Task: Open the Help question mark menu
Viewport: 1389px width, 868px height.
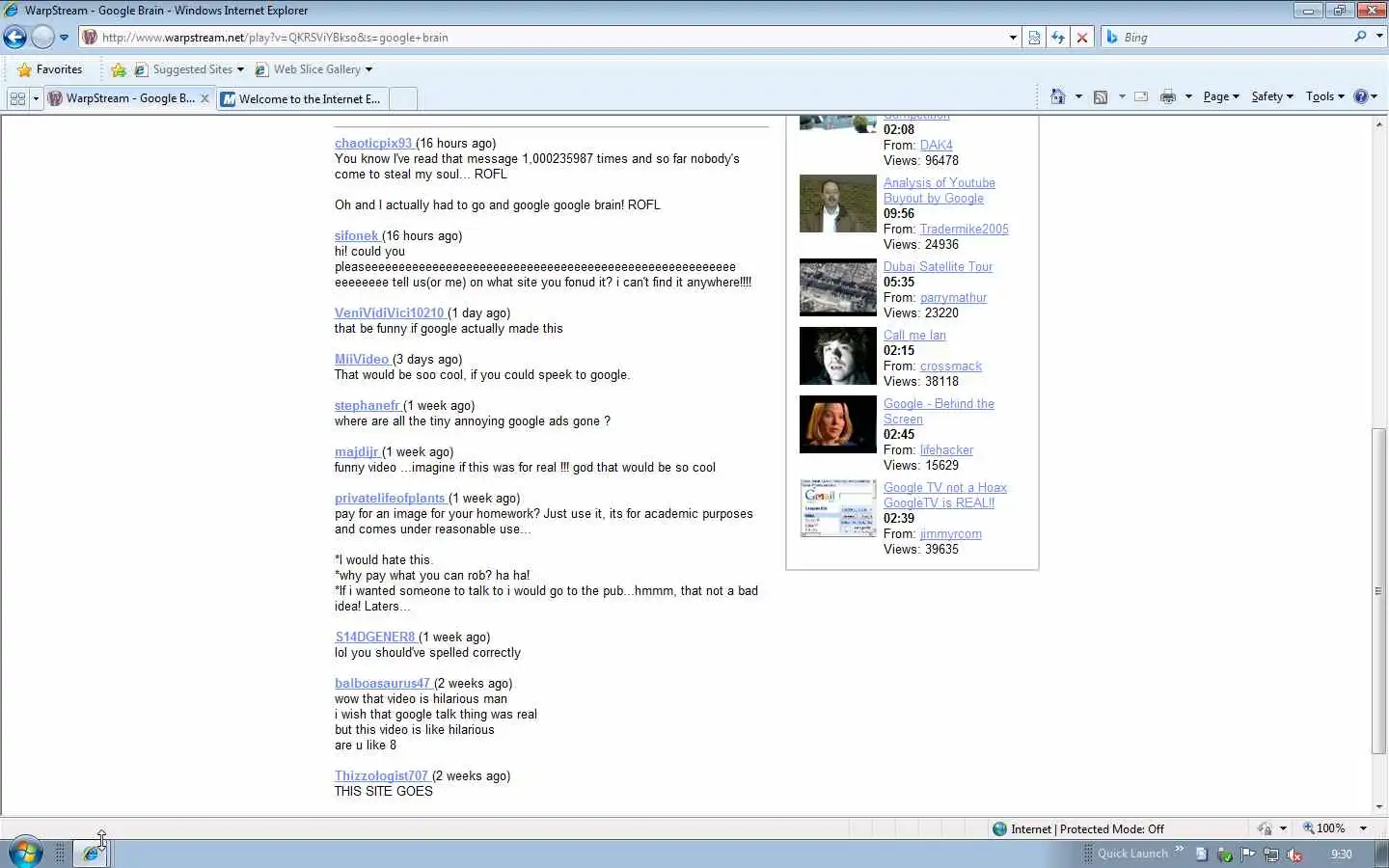Action: (x=1365, y=96)
